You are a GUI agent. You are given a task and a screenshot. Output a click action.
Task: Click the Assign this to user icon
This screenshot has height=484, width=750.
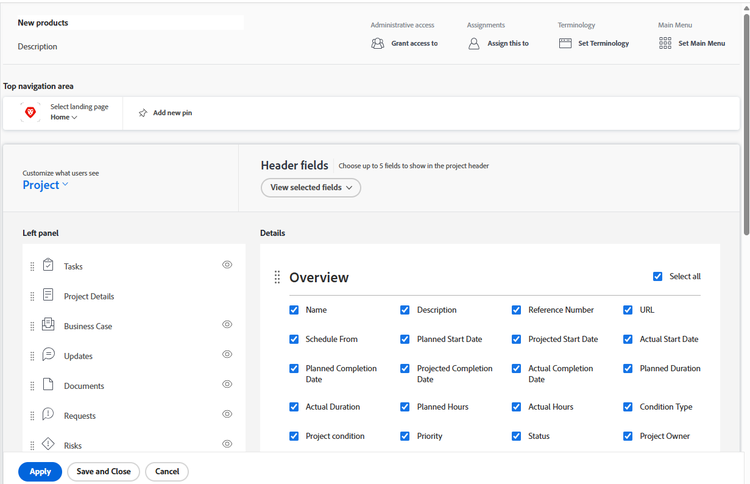tap(474, 43)
